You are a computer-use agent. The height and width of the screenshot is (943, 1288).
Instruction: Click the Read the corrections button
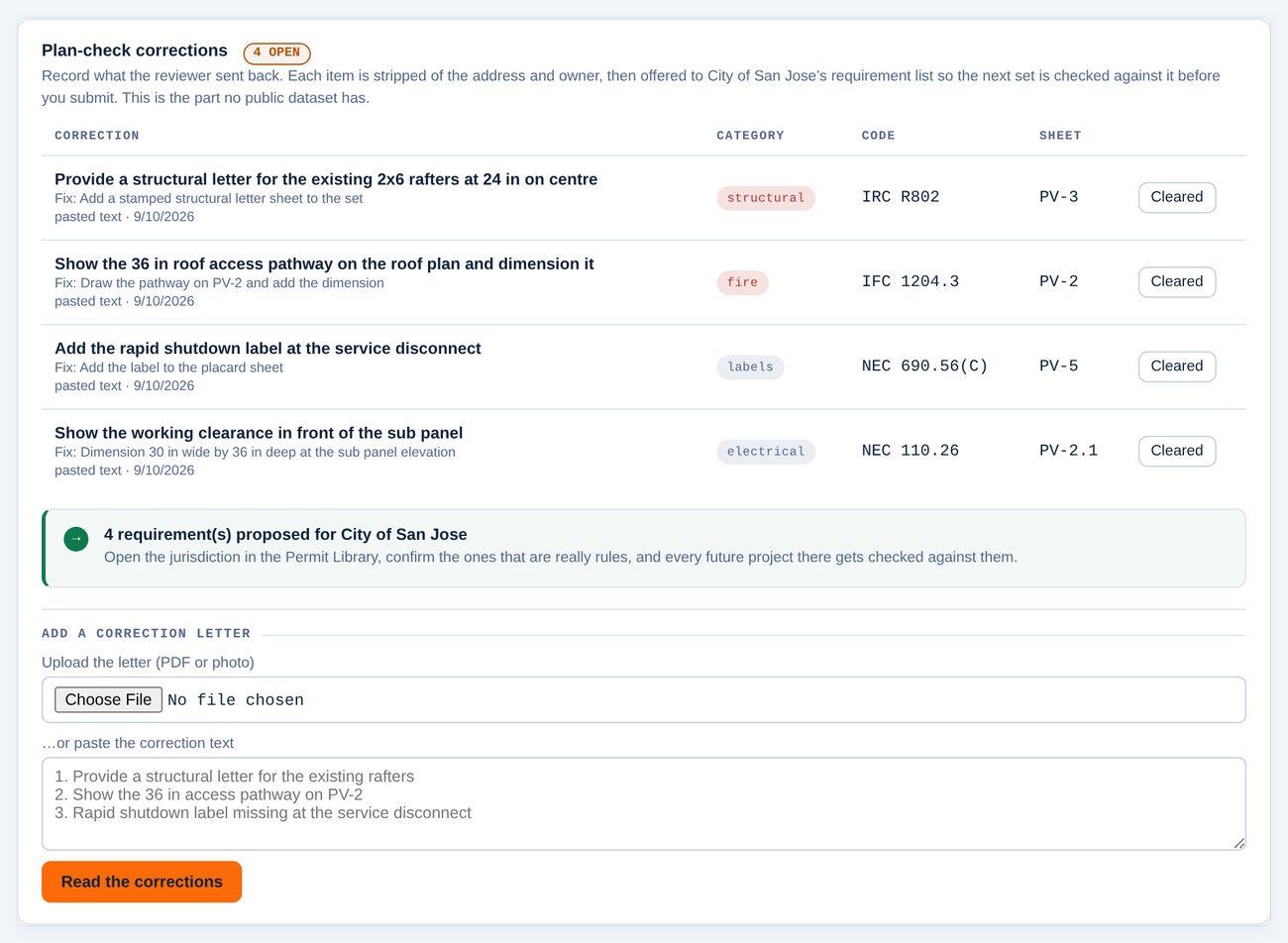142,882
